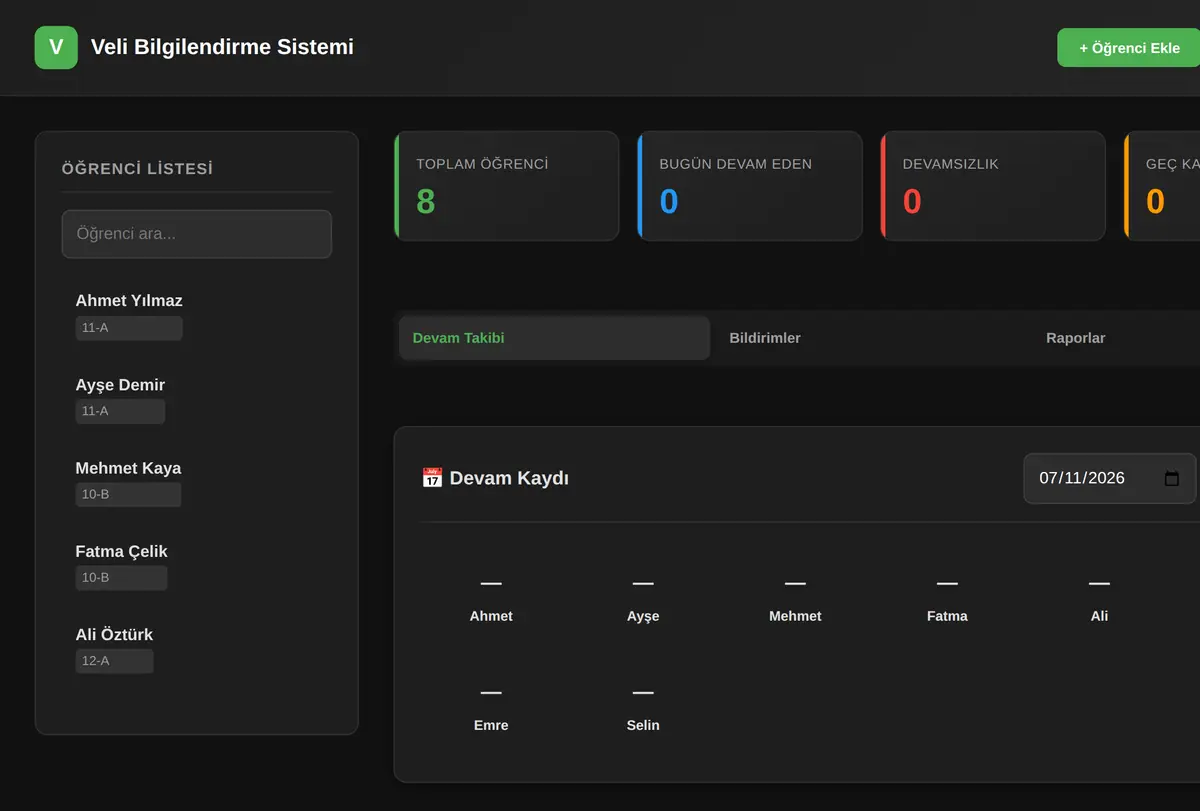This screenshot has width=1200, height=811.
Task: Mark attendance for Selin in Devam Kaydı
Action: point(643,707)
